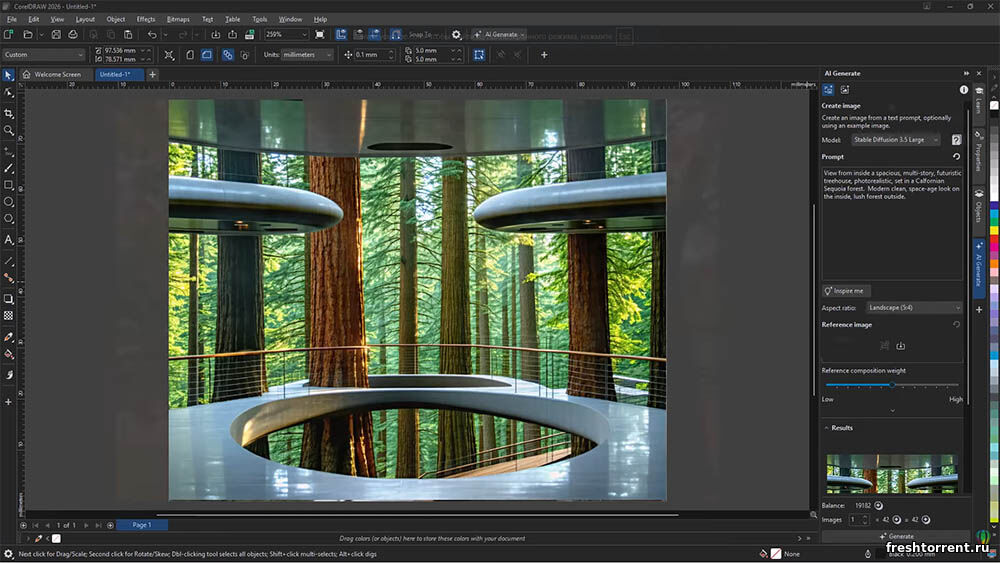This screenshot has width=1000, height=563.
Task: Switch to the Welcome Screen tab
Action: point(57,74)
